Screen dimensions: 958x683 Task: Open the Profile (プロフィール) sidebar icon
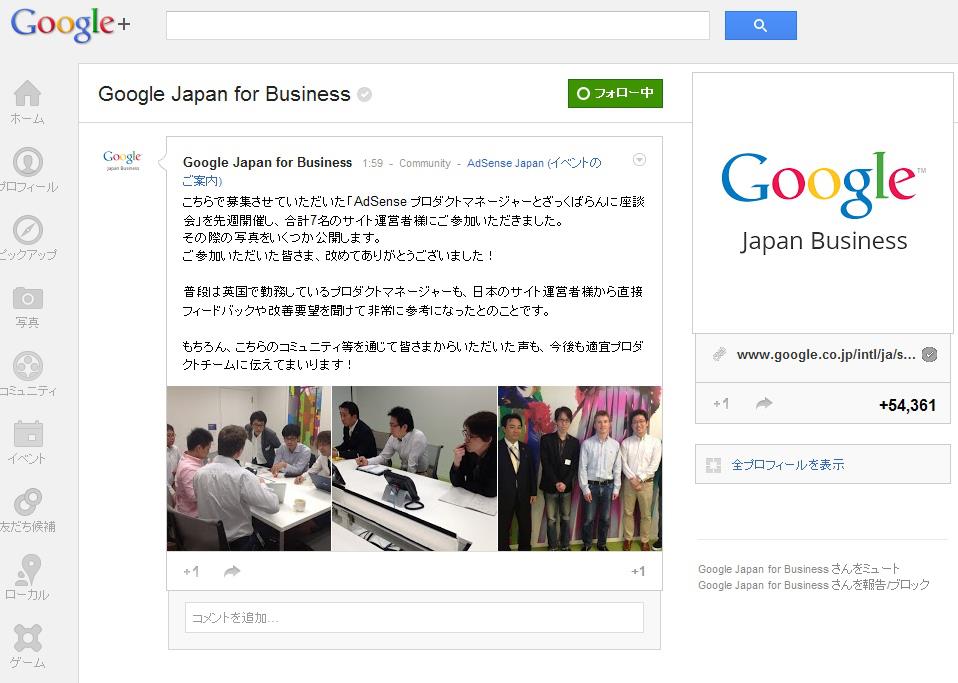(27, 162)
